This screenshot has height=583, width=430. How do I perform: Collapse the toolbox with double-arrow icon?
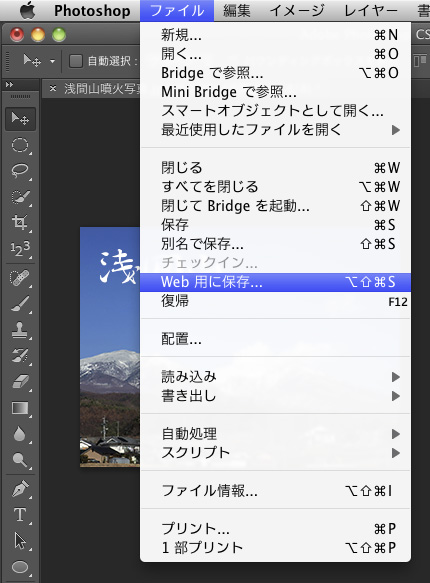pos(9,85)
